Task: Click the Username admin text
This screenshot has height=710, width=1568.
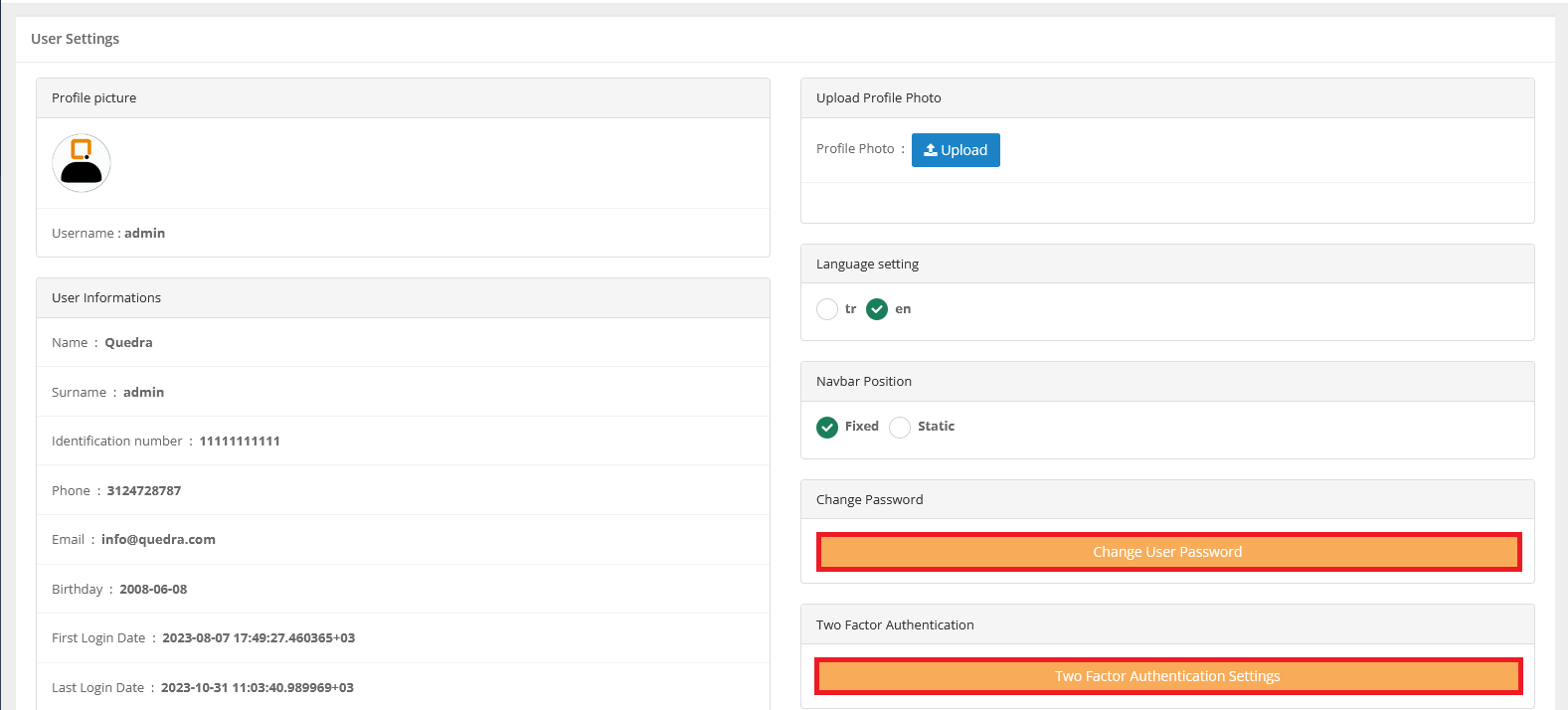Action: 144,234
